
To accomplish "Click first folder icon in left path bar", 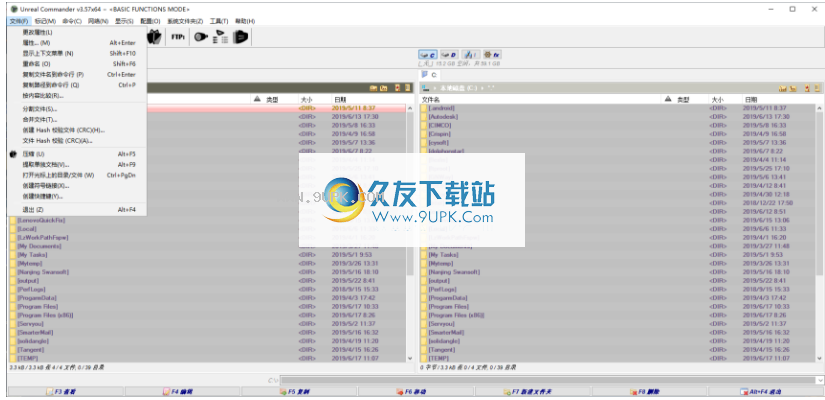I will tap(374, 88).
